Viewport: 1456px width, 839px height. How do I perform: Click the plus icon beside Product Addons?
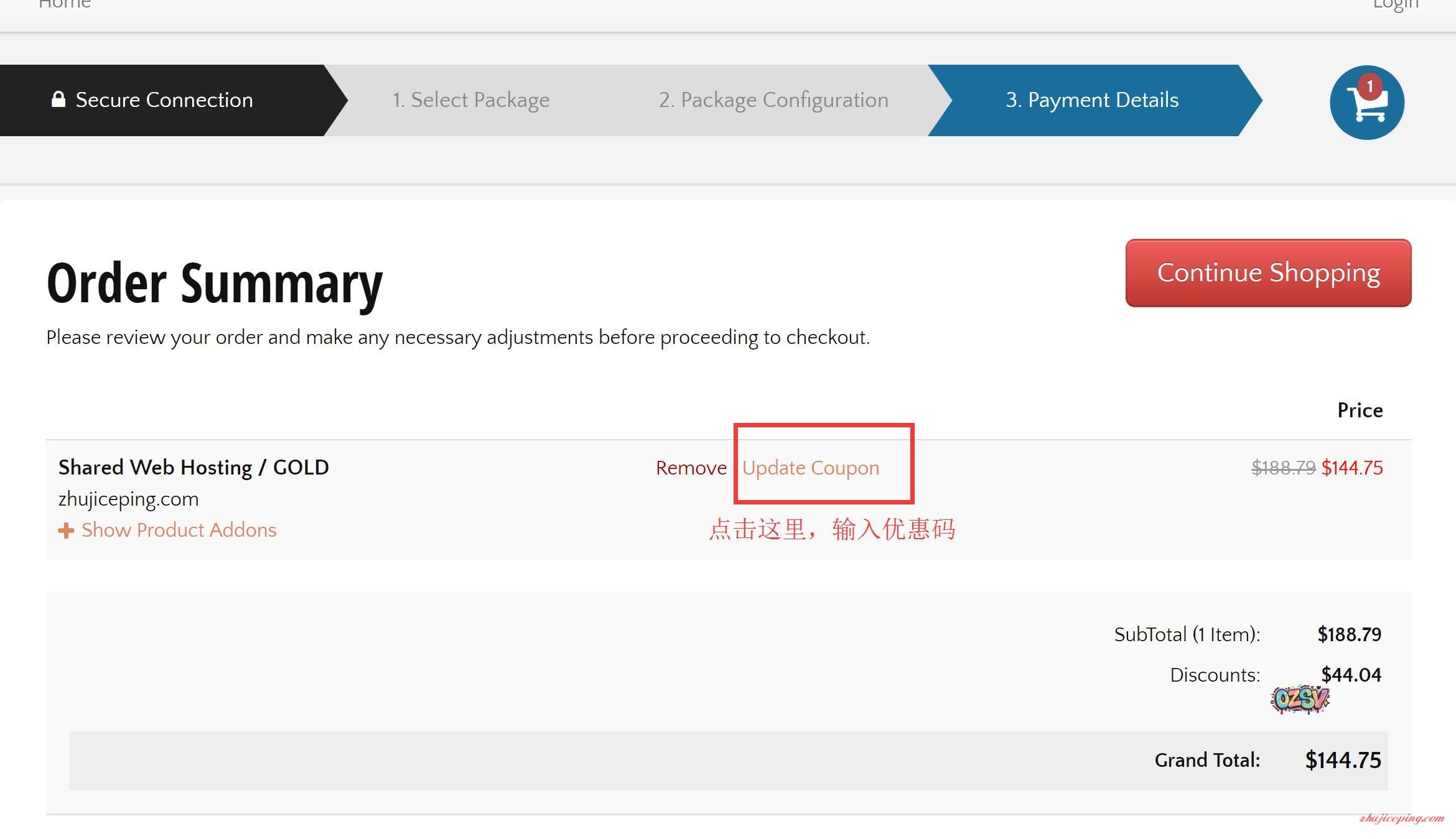pyautogui.click(x=66, y=531)
